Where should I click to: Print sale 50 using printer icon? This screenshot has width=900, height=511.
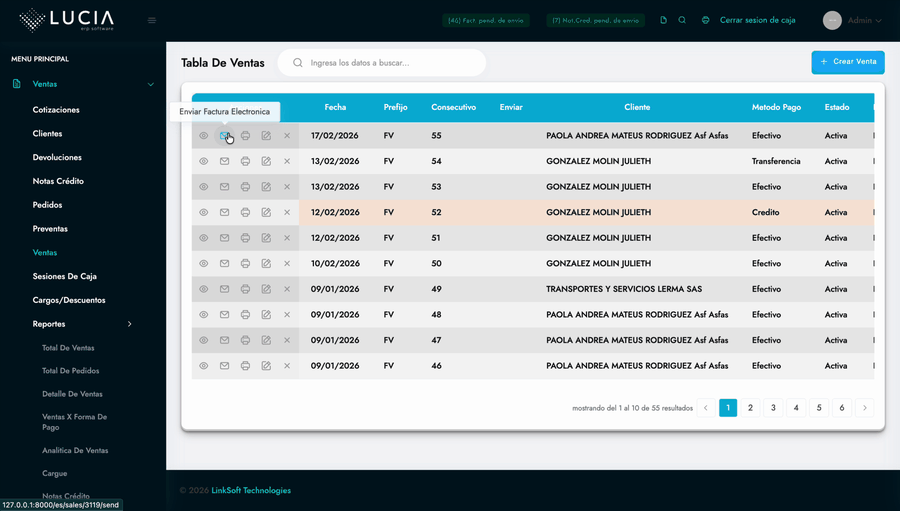click(245, 264)
